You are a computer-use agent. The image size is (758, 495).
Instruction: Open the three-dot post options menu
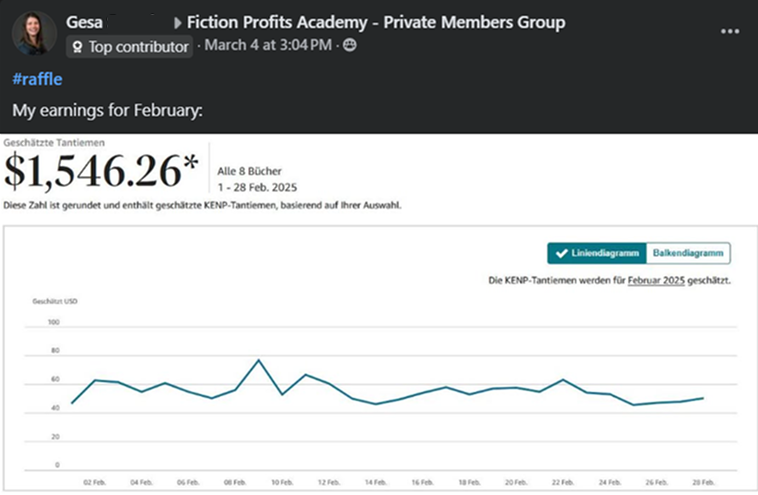pos(729,31)
